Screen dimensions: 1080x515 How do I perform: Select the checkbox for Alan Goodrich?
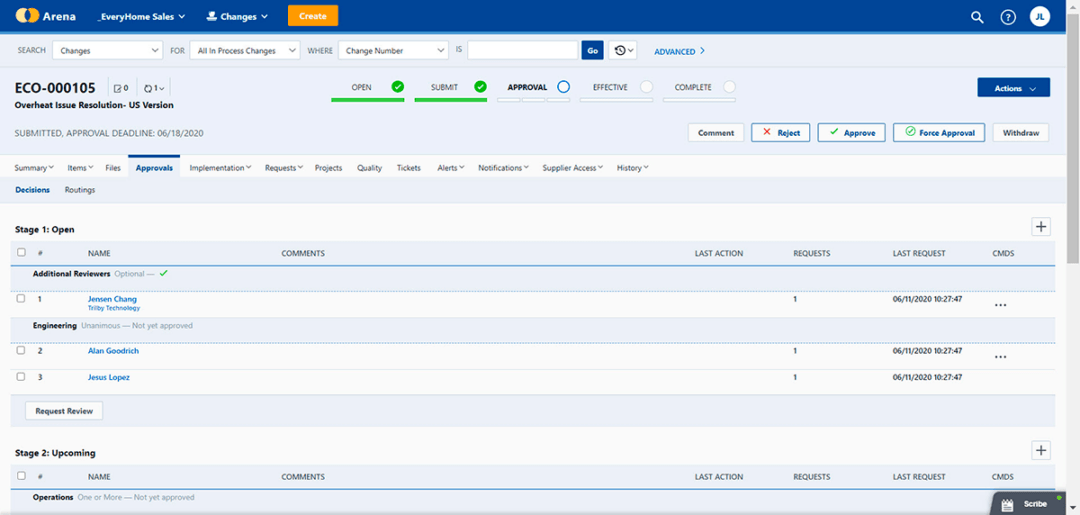21,350
